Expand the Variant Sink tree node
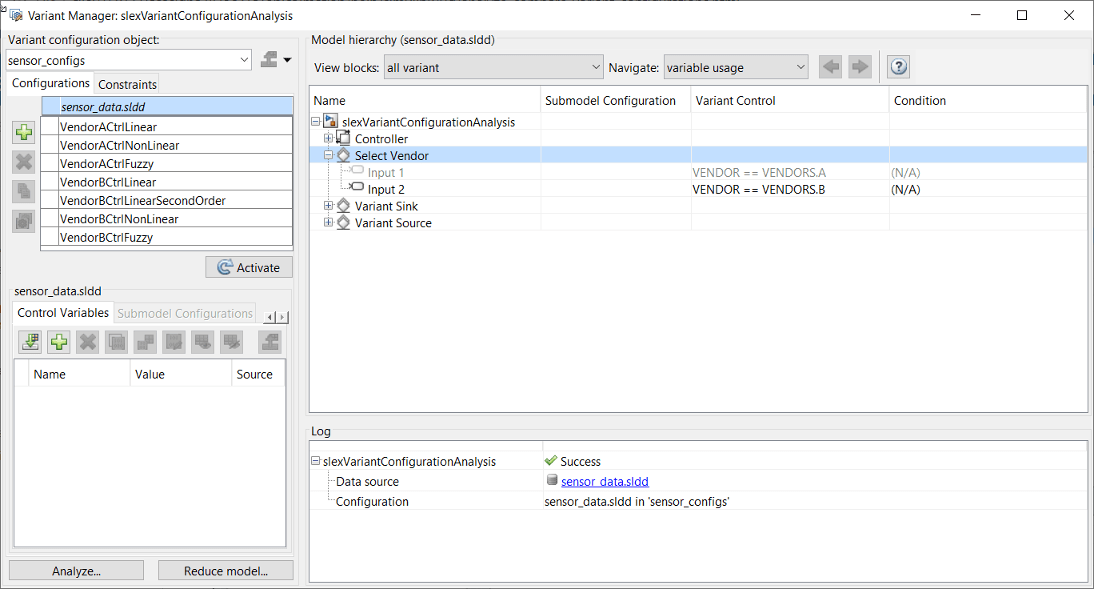This screenshot has height=589, width=1094. (328, 206)
